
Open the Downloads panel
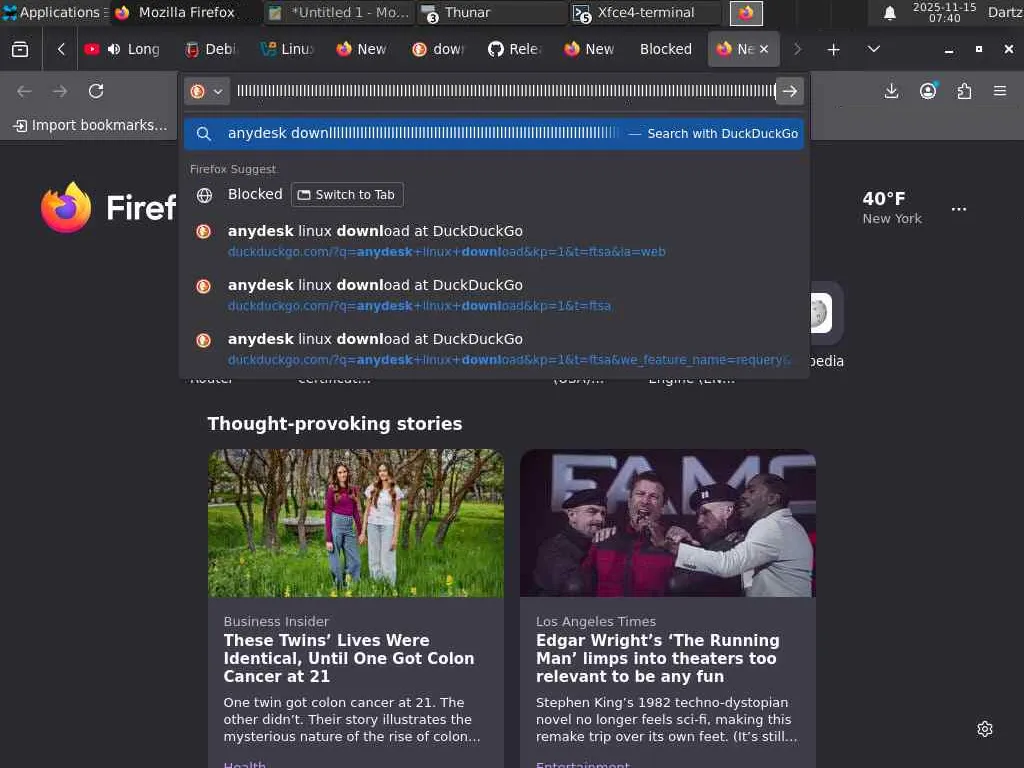(891, 91)
